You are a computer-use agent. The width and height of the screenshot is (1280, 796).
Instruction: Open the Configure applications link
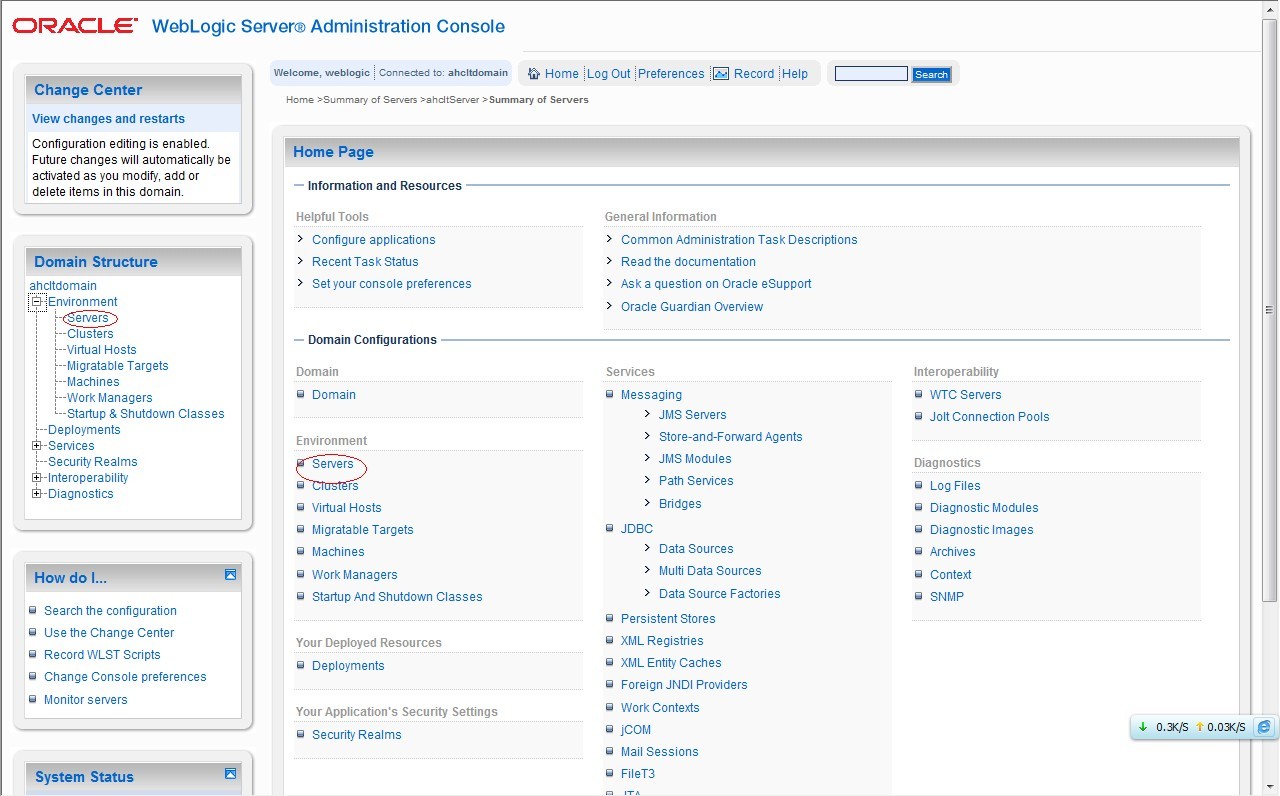point(374,240)
